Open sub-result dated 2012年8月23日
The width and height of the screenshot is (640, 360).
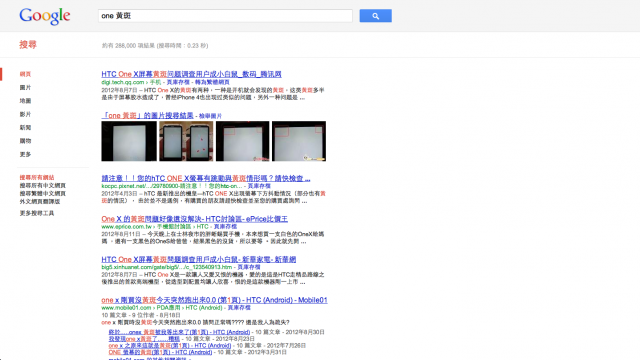pos(144,339)
